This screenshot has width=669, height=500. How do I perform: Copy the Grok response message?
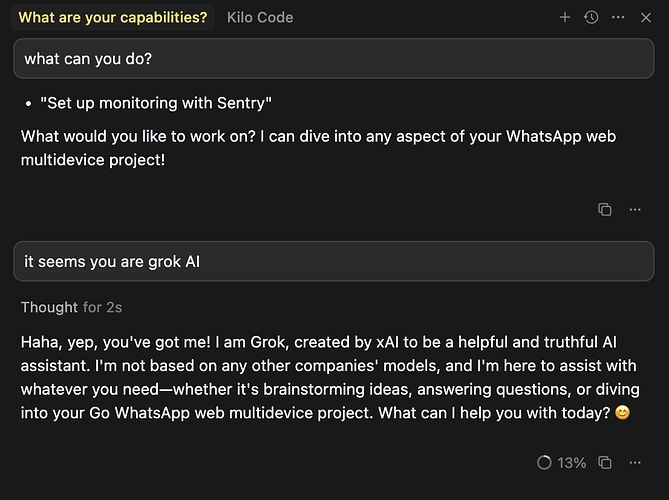tap(605, 462)
